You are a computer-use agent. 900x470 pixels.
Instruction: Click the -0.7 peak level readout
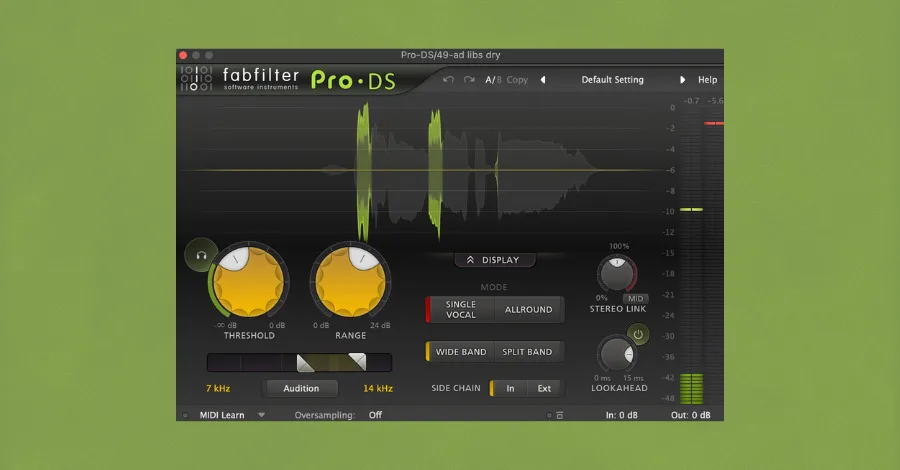[x=692, y=101]
